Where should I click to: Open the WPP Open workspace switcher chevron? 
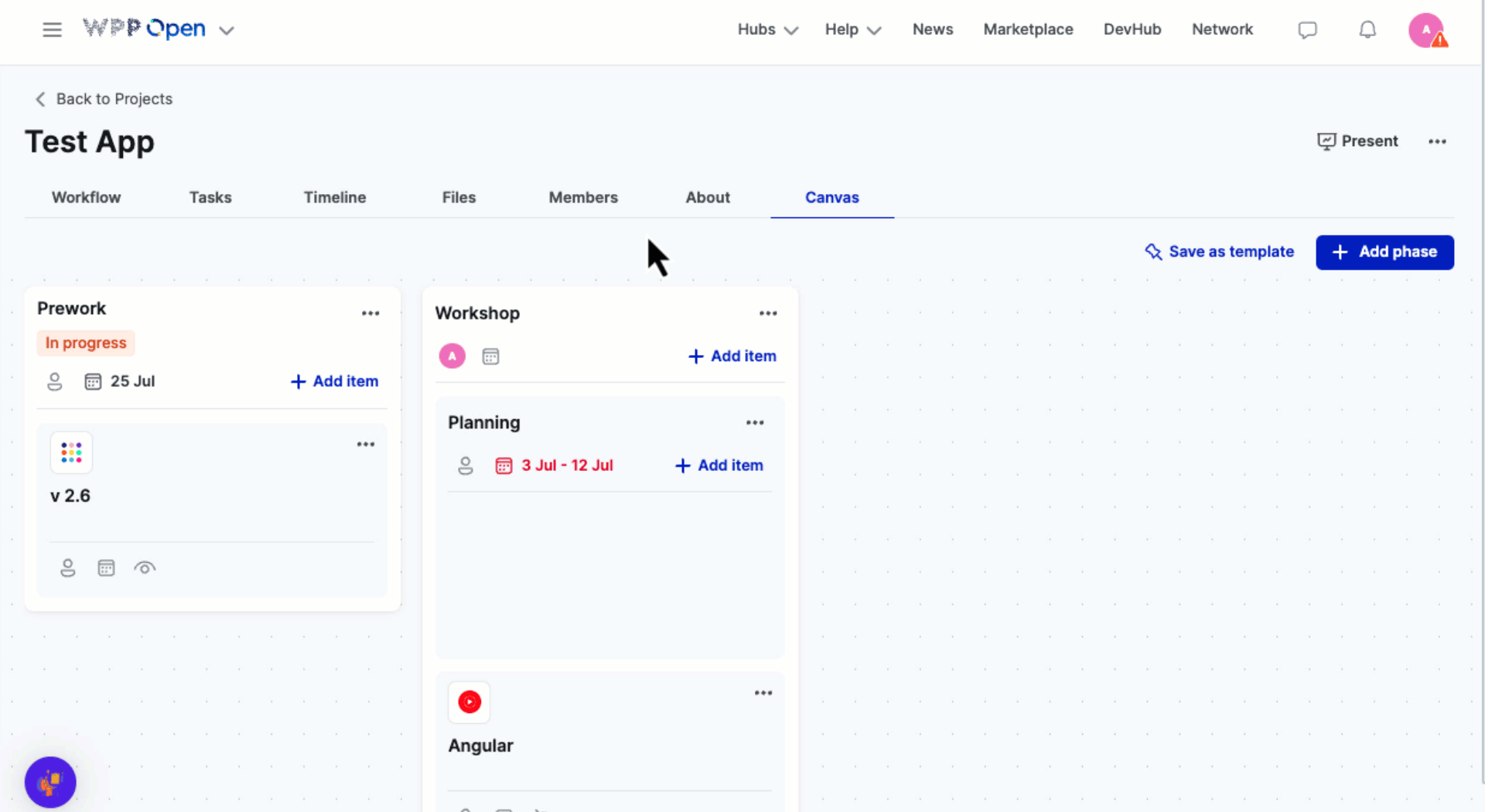(x=226, y=31)
